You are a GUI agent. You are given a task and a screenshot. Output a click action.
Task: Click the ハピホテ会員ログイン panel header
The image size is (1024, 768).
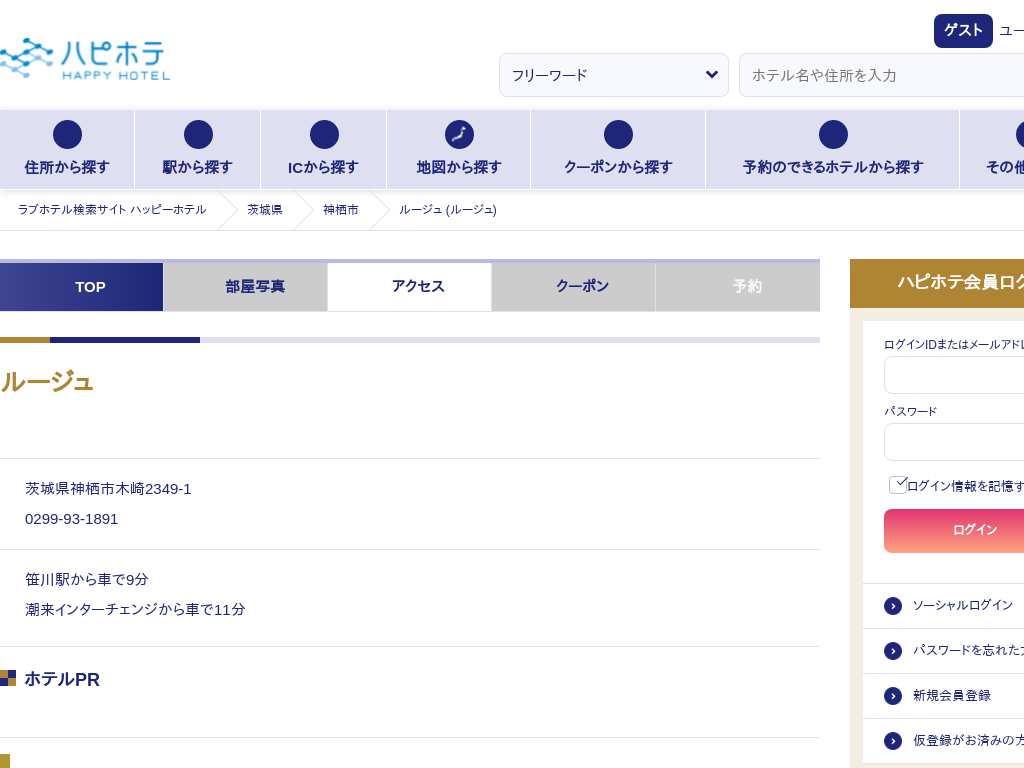click(x=937, y=283)
